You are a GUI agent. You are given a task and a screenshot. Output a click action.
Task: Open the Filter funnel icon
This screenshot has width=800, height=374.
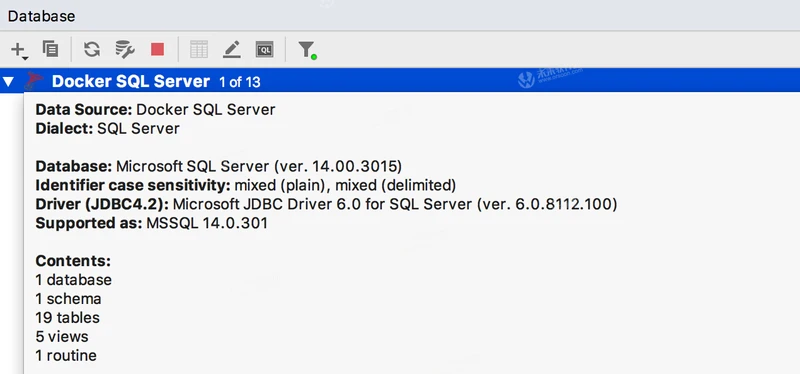coord(306,49)
